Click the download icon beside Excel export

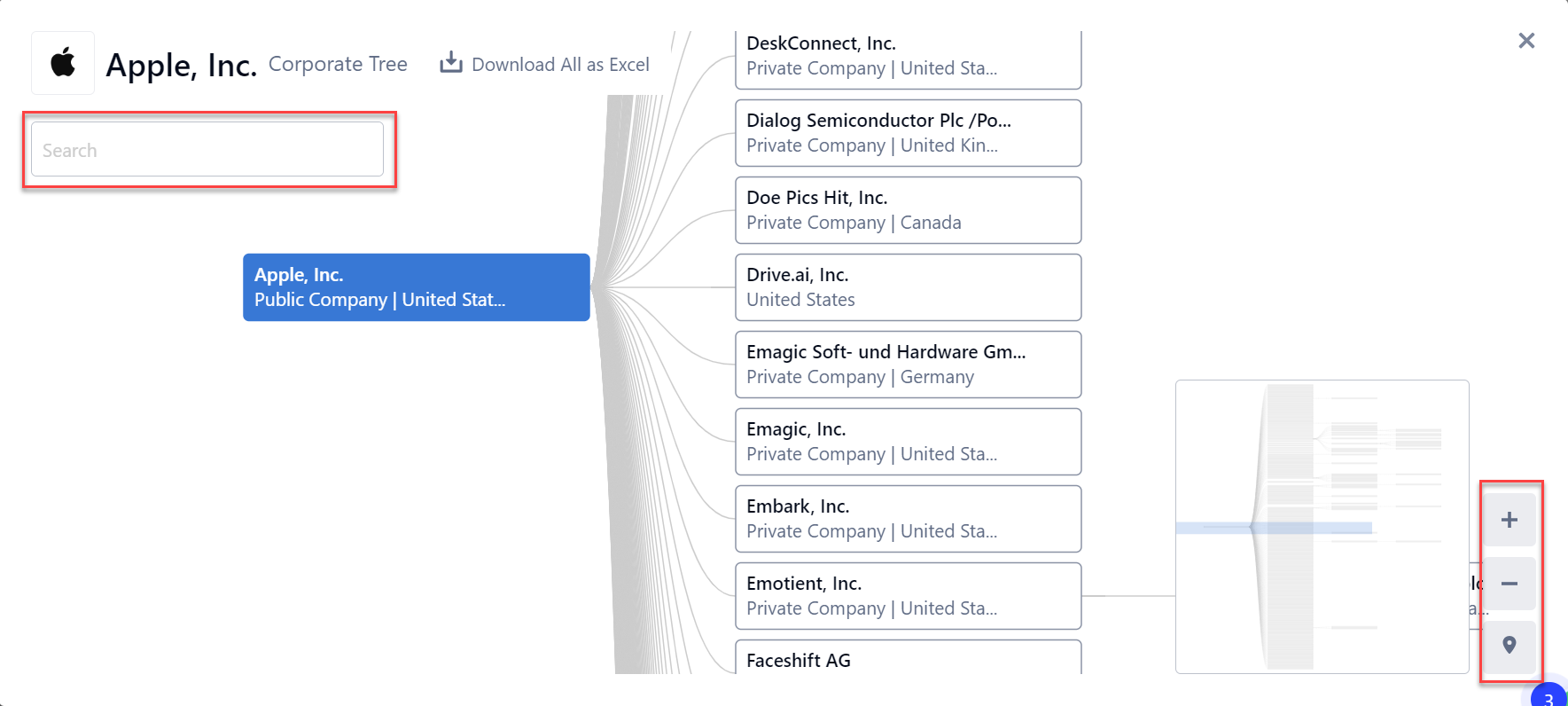(451, 62)
